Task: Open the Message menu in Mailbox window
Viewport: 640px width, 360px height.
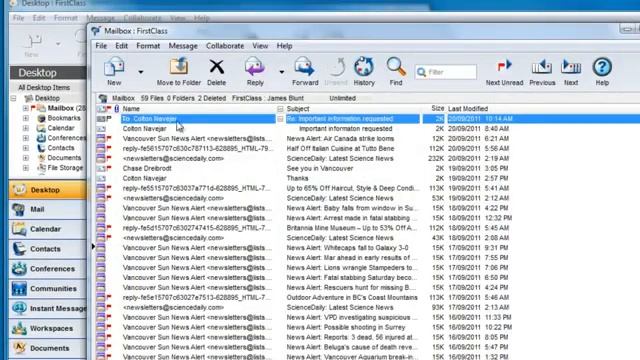Action: coord(183,46)
